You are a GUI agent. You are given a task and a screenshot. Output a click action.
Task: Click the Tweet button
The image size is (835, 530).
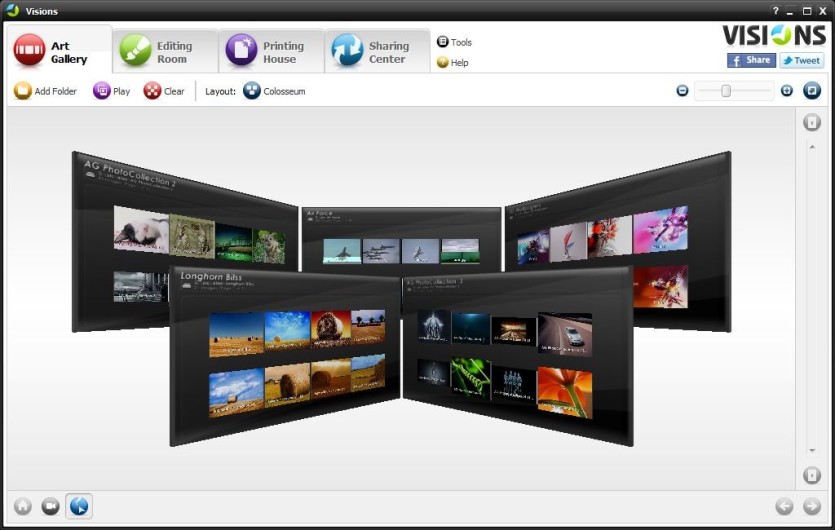[x=802, y=60]
